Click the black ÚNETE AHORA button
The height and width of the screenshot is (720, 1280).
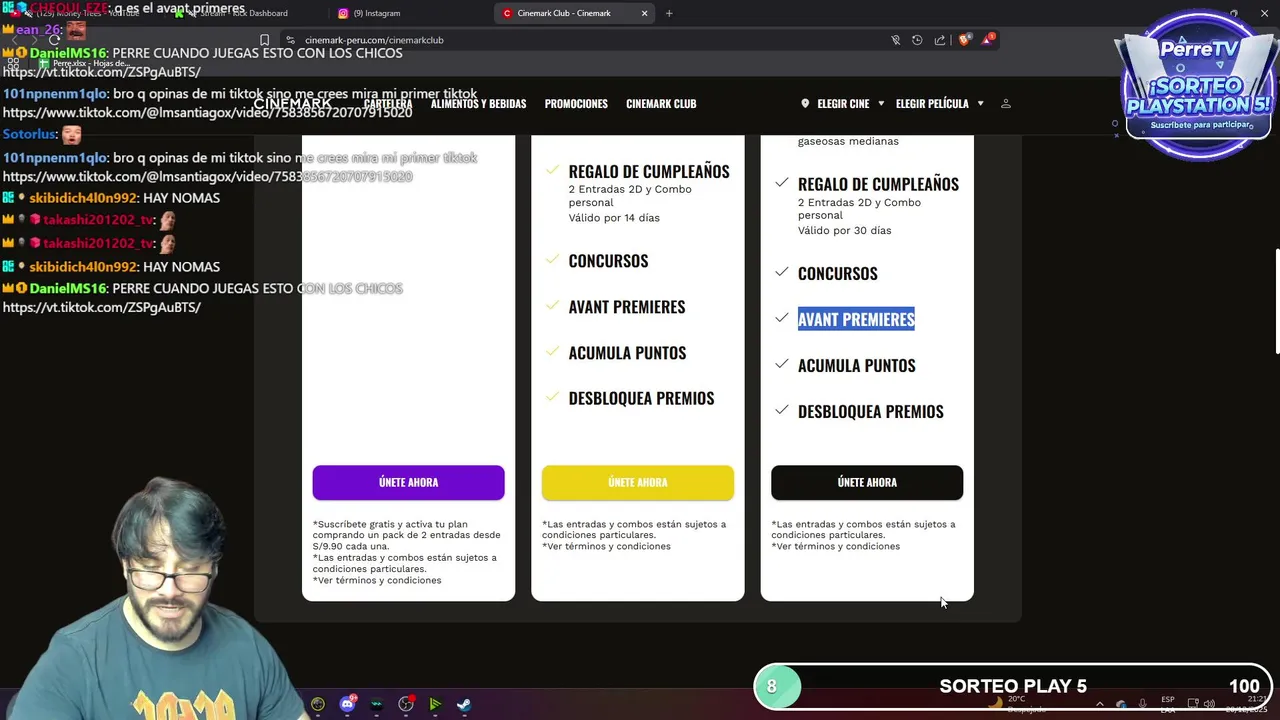tap(867, 482)
